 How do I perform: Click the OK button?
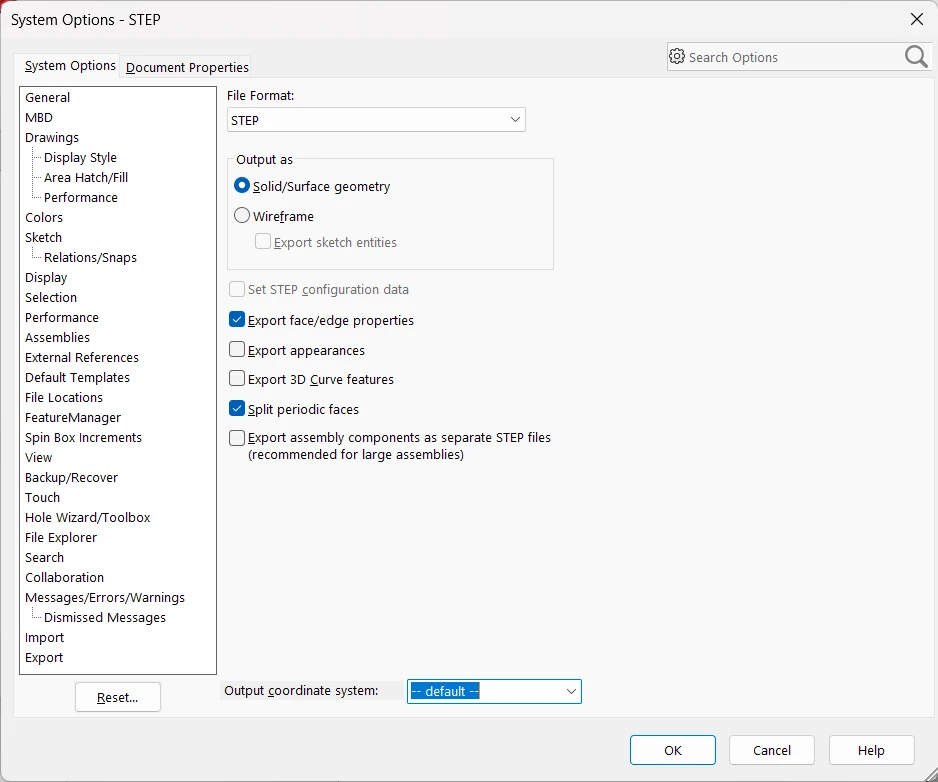point(672,750)
